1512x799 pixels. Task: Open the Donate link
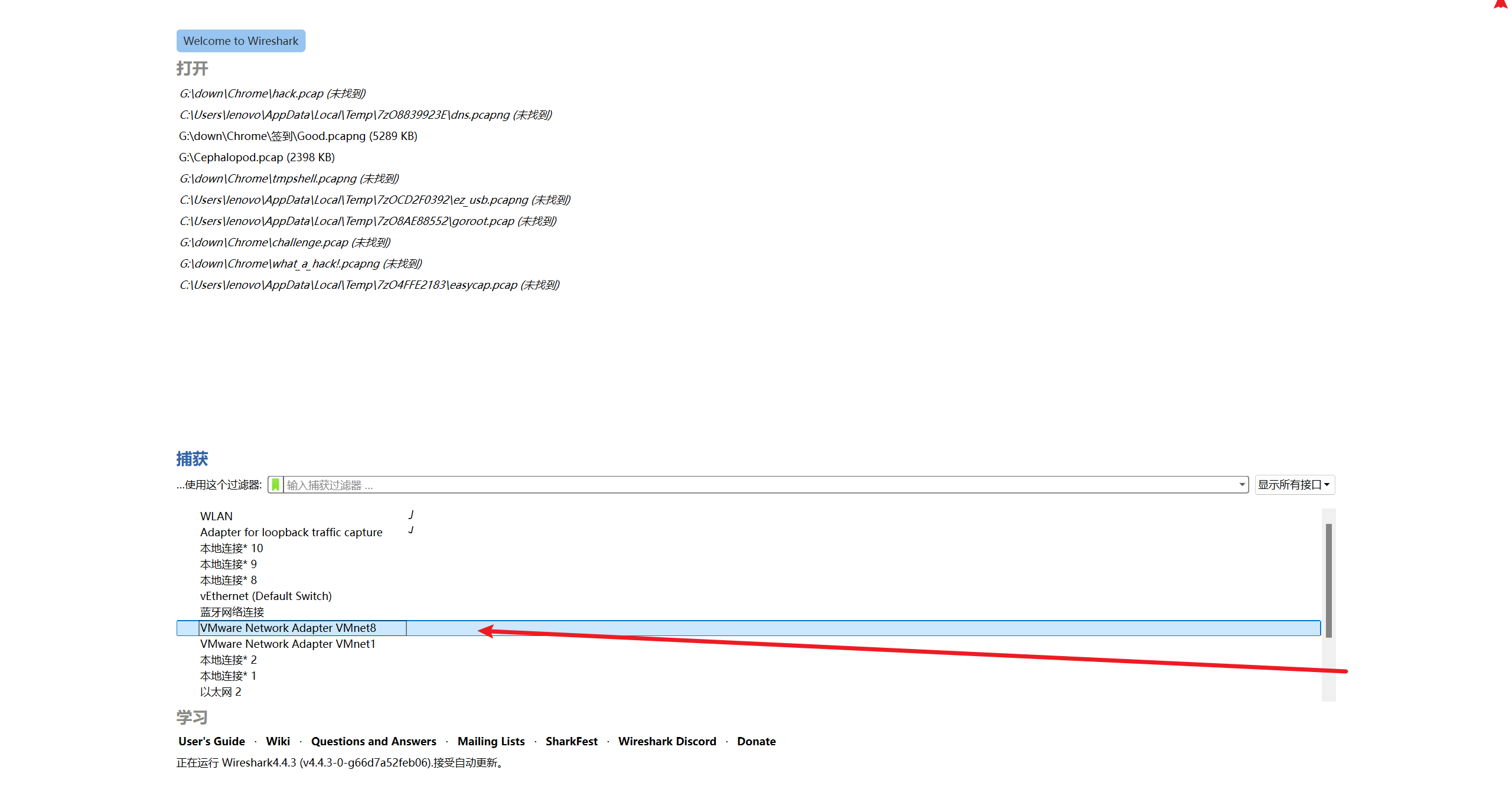(756, 741)
